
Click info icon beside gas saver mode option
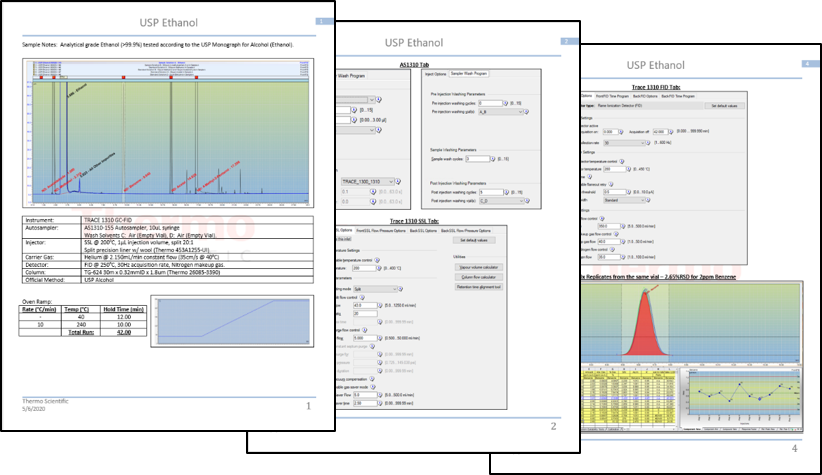(373, 387)
